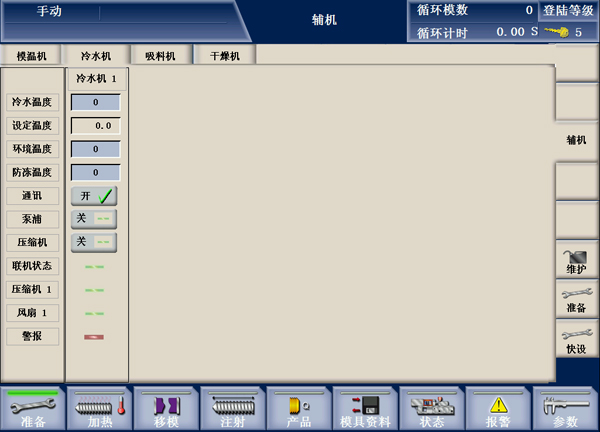Toggle the 通讯 communication 开 switch
The width and height of the screenshot is (600, 432).
click(94, 196)
